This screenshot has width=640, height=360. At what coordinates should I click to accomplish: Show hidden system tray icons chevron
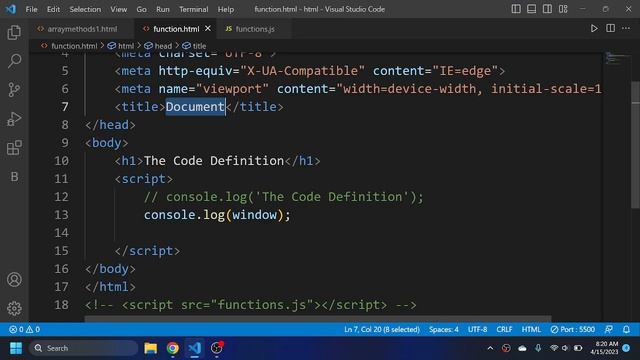click(490, 348)
